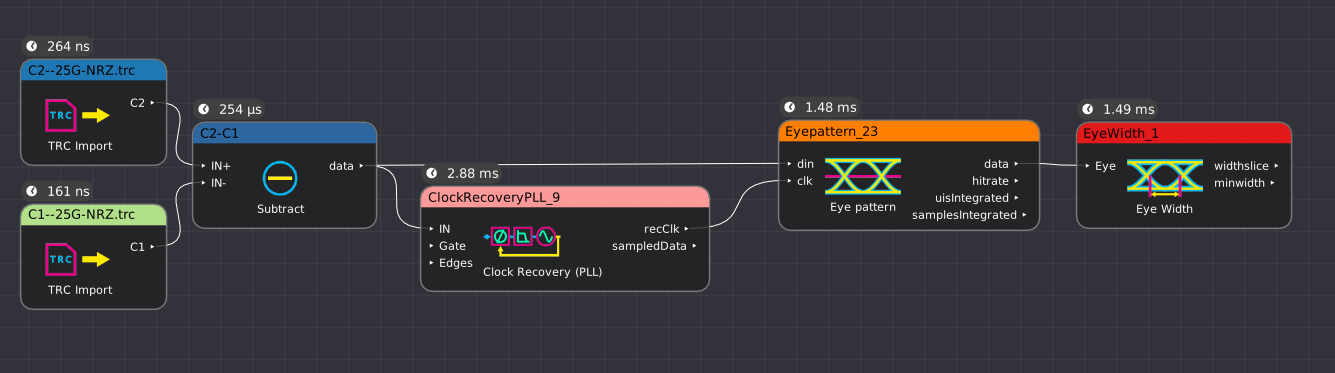Select the C2-C1 subtract node title
The image size is (1335, 373).
(x=284, y=133)
